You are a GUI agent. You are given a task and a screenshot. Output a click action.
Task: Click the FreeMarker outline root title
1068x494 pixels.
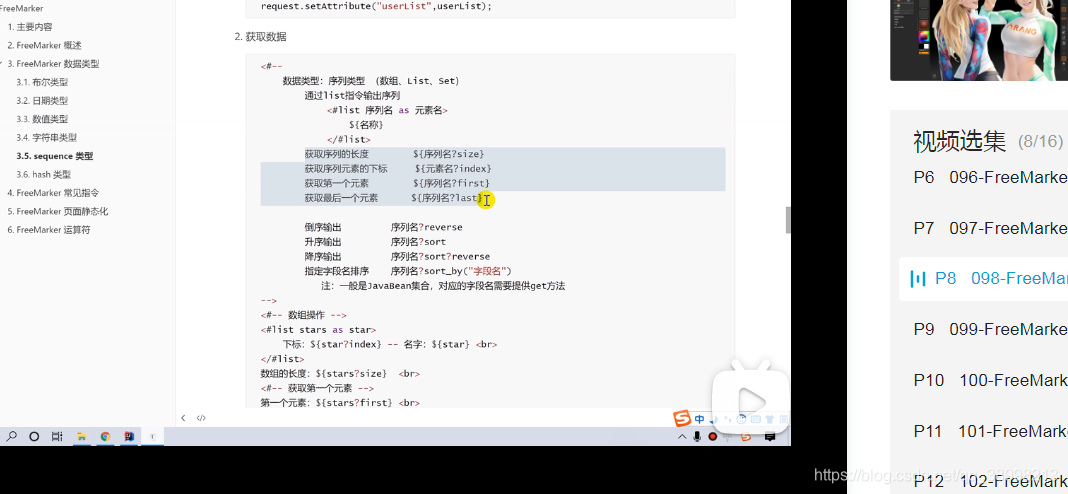21,8
